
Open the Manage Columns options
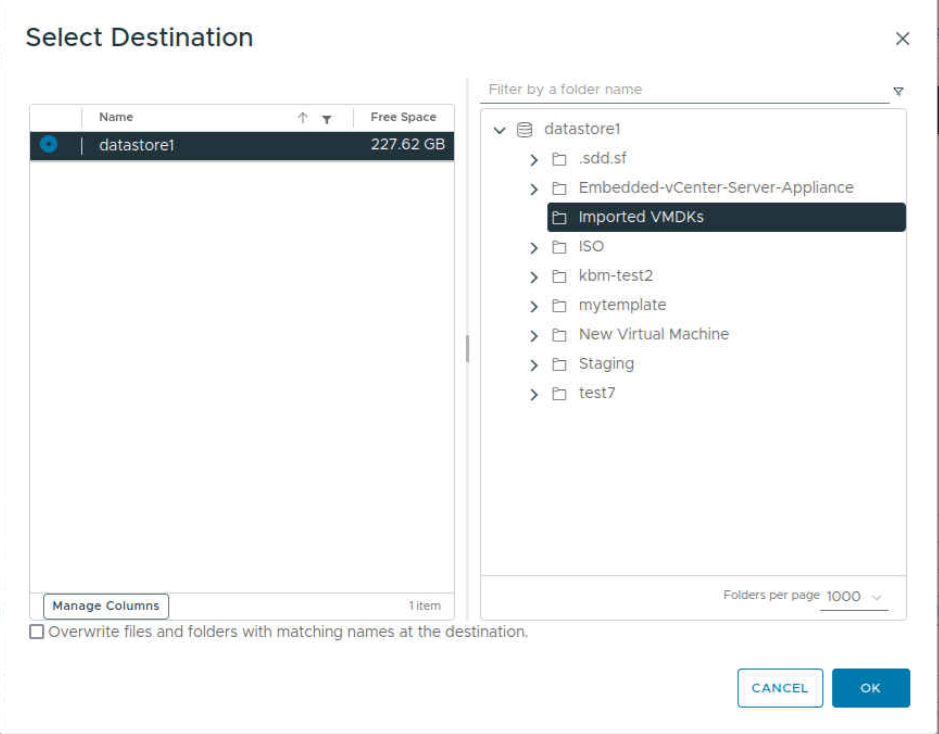tap(106, 606)
